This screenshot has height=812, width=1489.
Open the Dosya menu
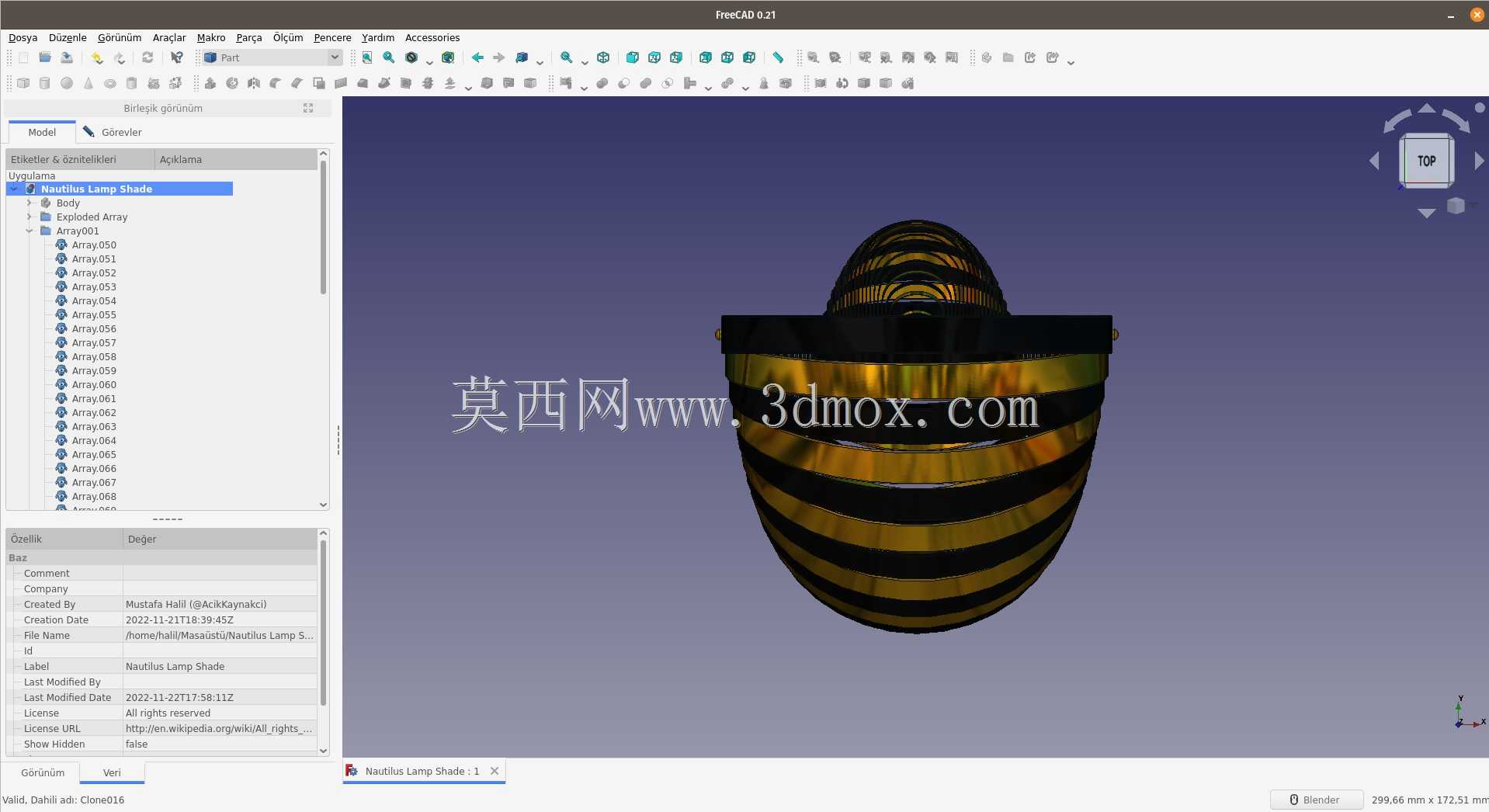(23, 37)
